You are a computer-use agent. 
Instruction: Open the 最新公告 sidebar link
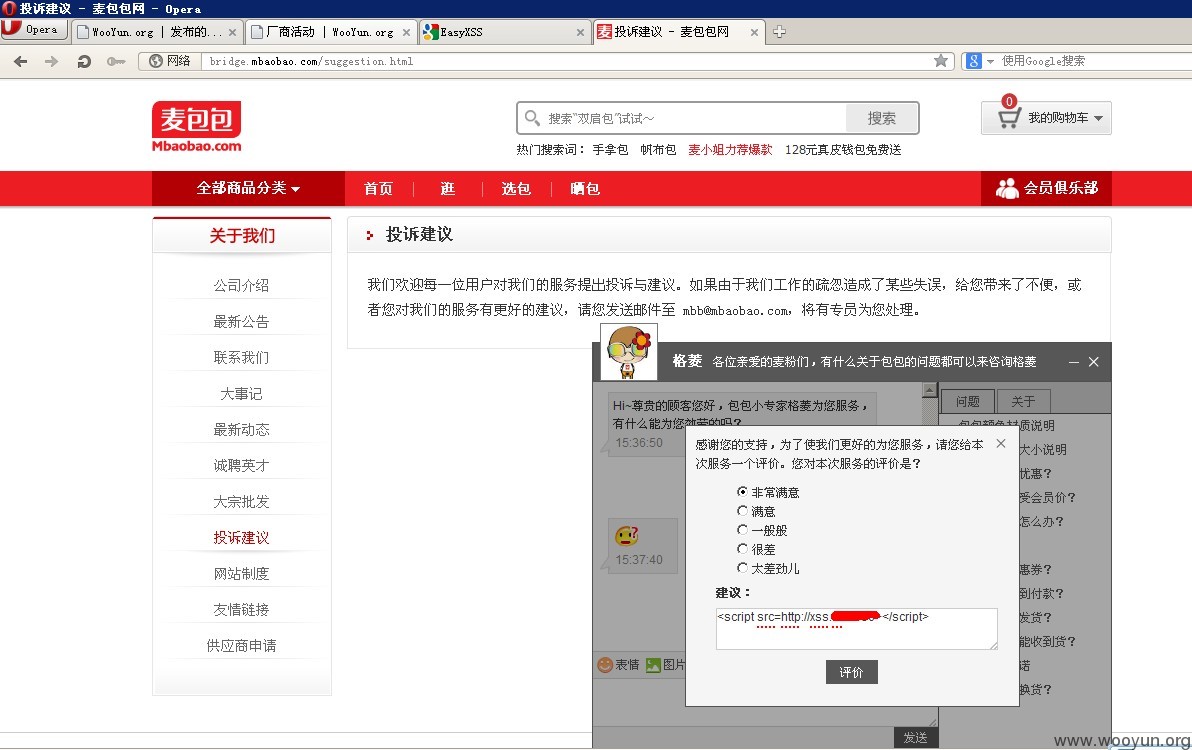[241, 321]
